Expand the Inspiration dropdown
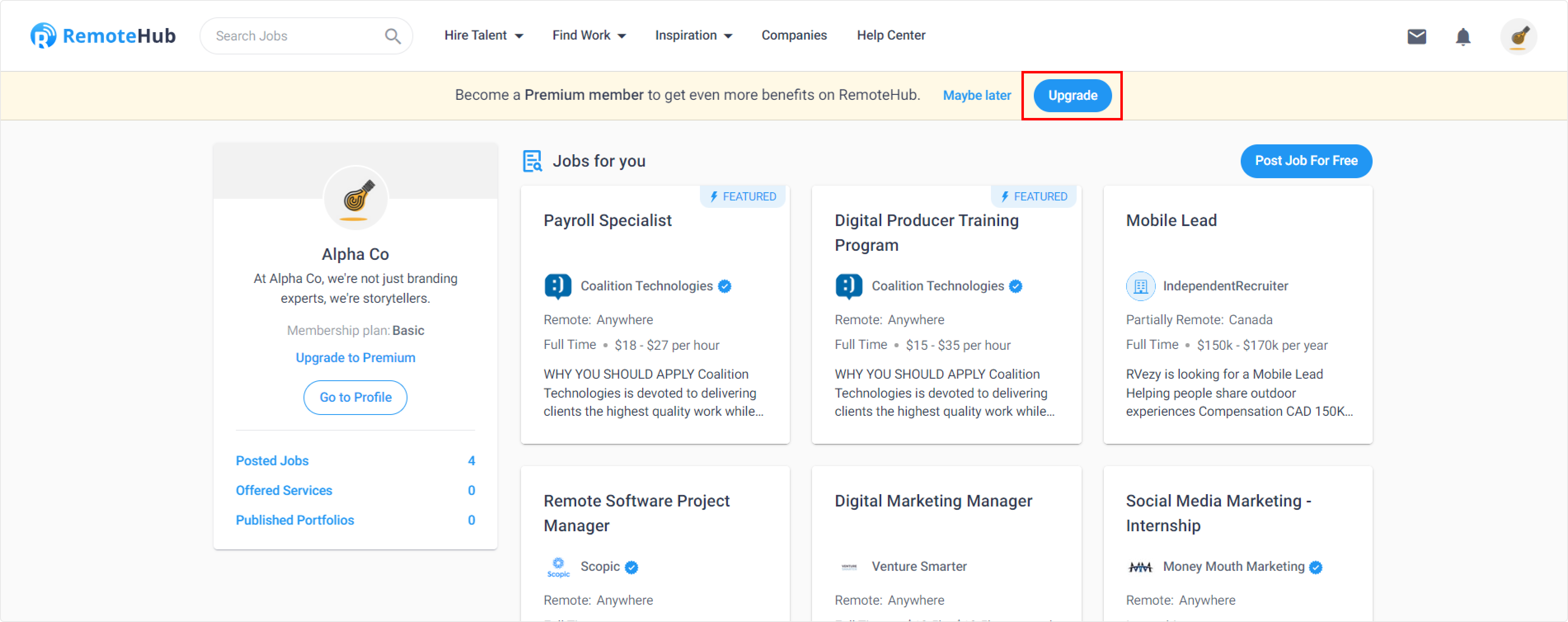 coord(693,35)
